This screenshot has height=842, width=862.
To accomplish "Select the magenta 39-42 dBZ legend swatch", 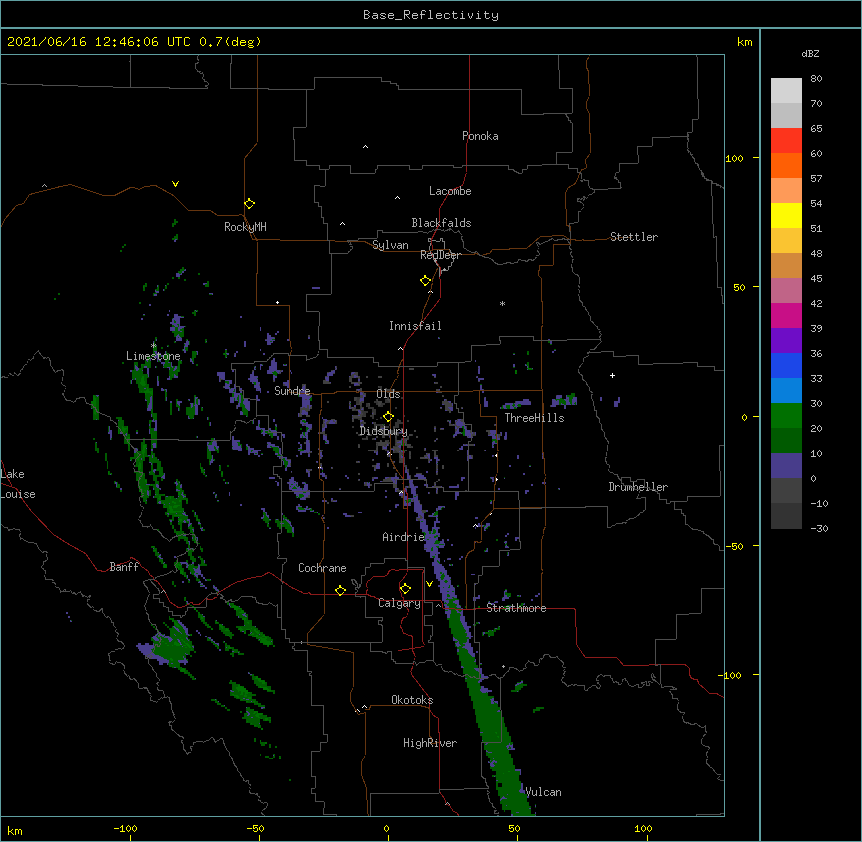I will point(786,315).
